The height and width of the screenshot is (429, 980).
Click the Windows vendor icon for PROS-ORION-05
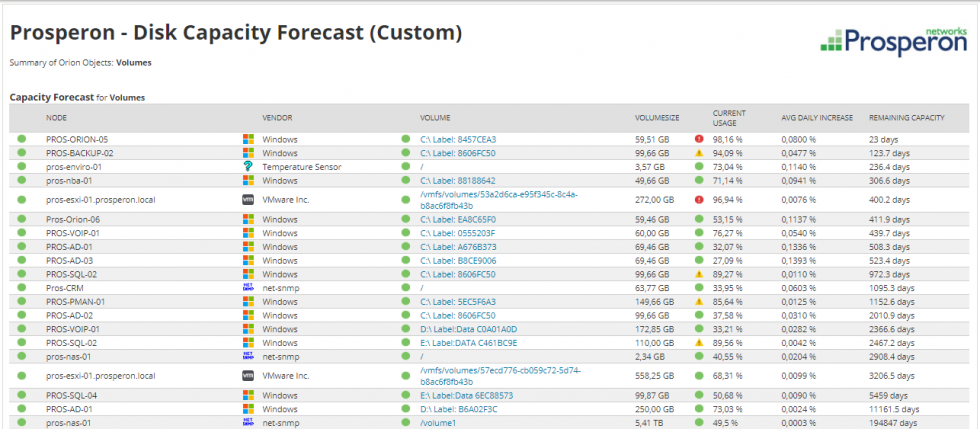[x=248, y=139]
